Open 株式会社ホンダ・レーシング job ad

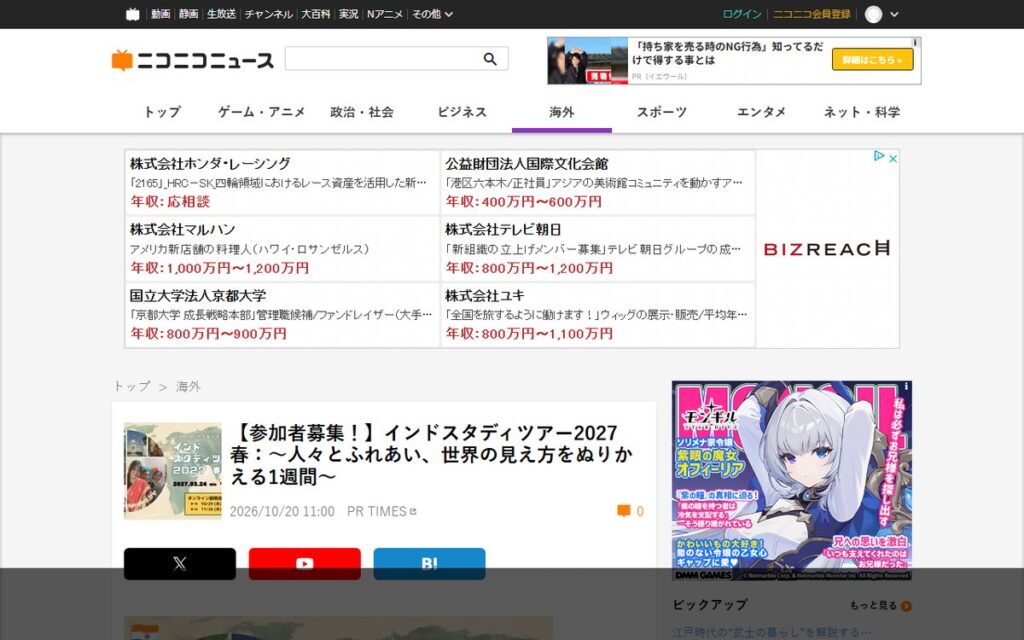[x=282, y=182]
